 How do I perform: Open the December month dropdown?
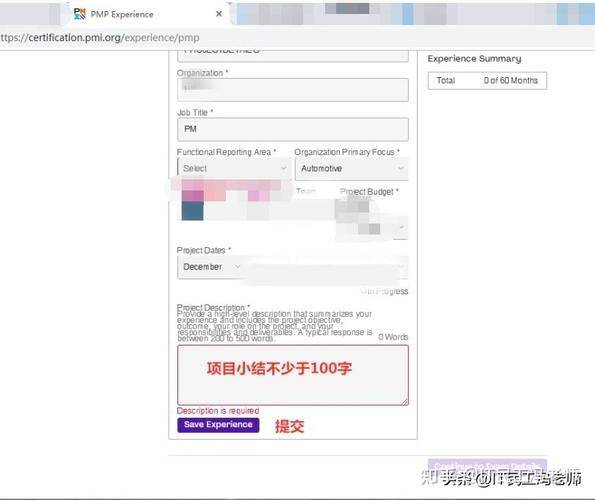210,267
